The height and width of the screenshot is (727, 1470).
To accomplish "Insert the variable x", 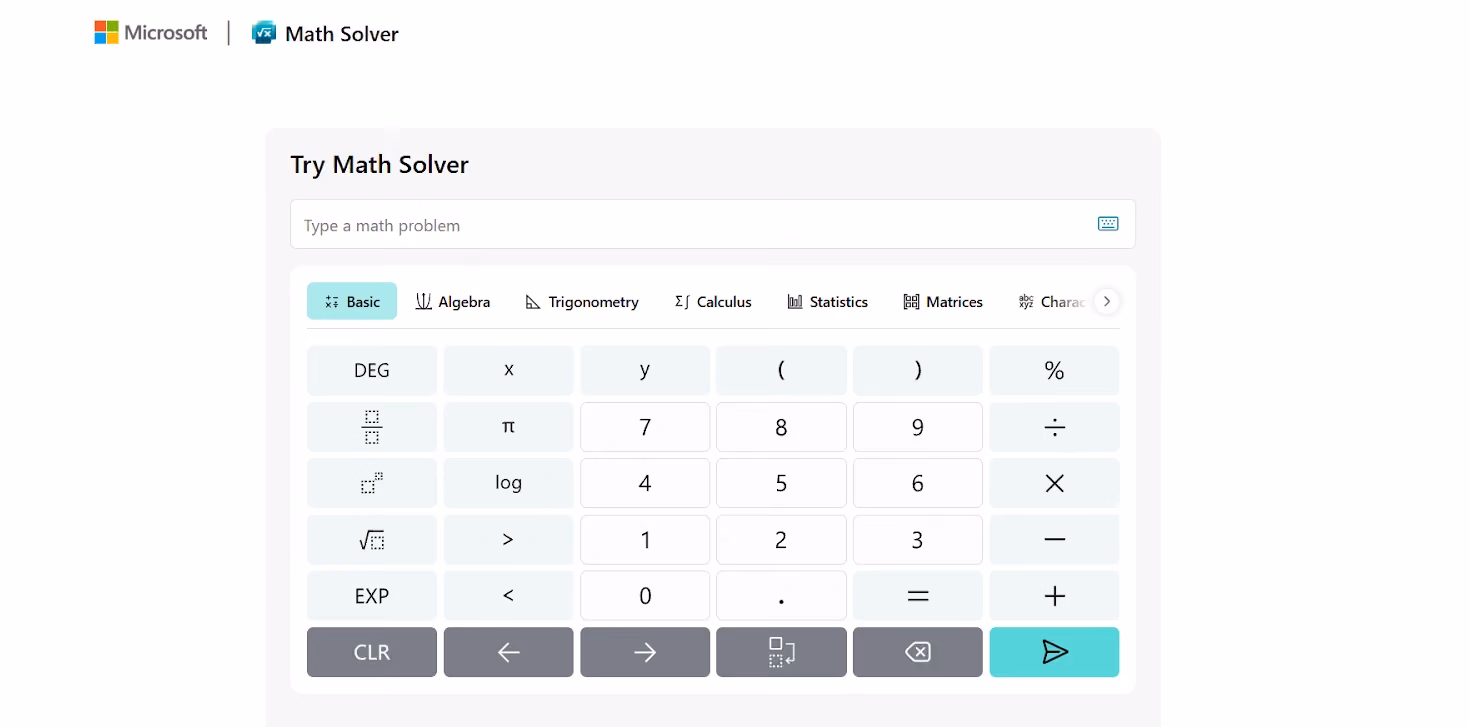I will [509, 370].
